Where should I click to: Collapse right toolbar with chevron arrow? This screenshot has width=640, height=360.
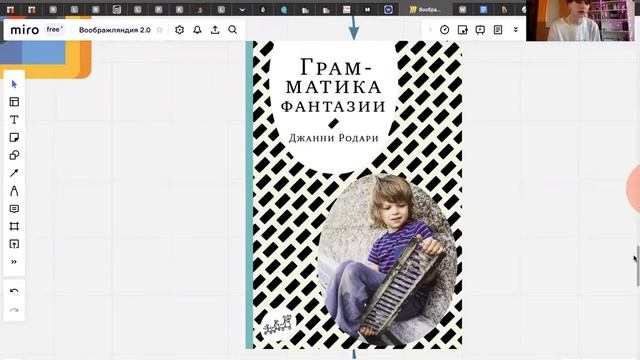430,30
